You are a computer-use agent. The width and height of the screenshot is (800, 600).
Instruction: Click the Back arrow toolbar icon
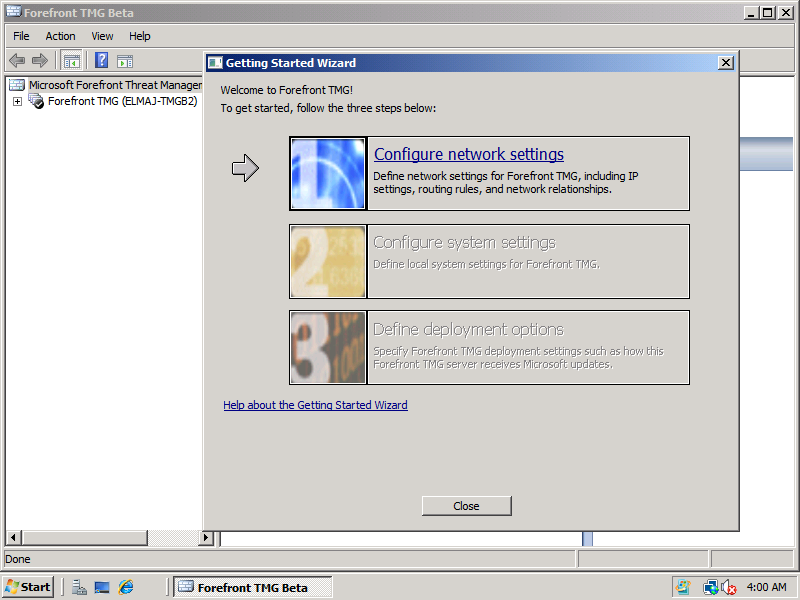tap(17, 60)
